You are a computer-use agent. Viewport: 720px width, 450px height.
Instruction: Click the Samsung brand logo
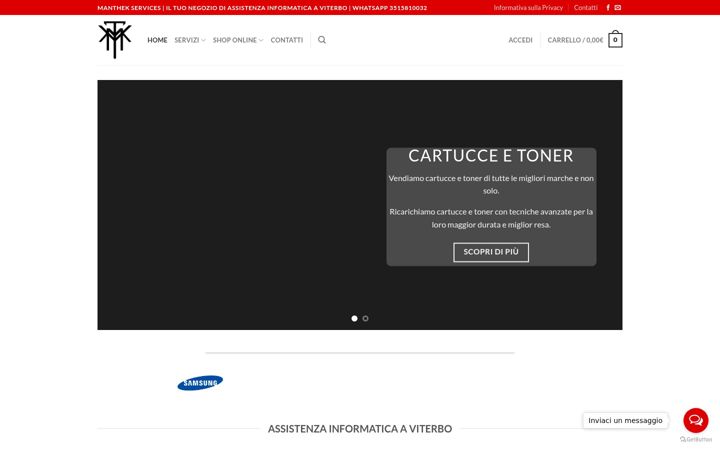200,382
